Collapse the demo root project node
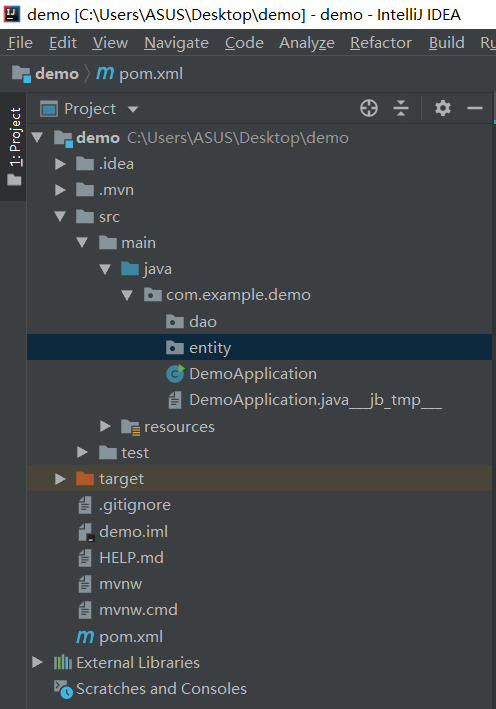Screen dimensions: 496x709 38,137
